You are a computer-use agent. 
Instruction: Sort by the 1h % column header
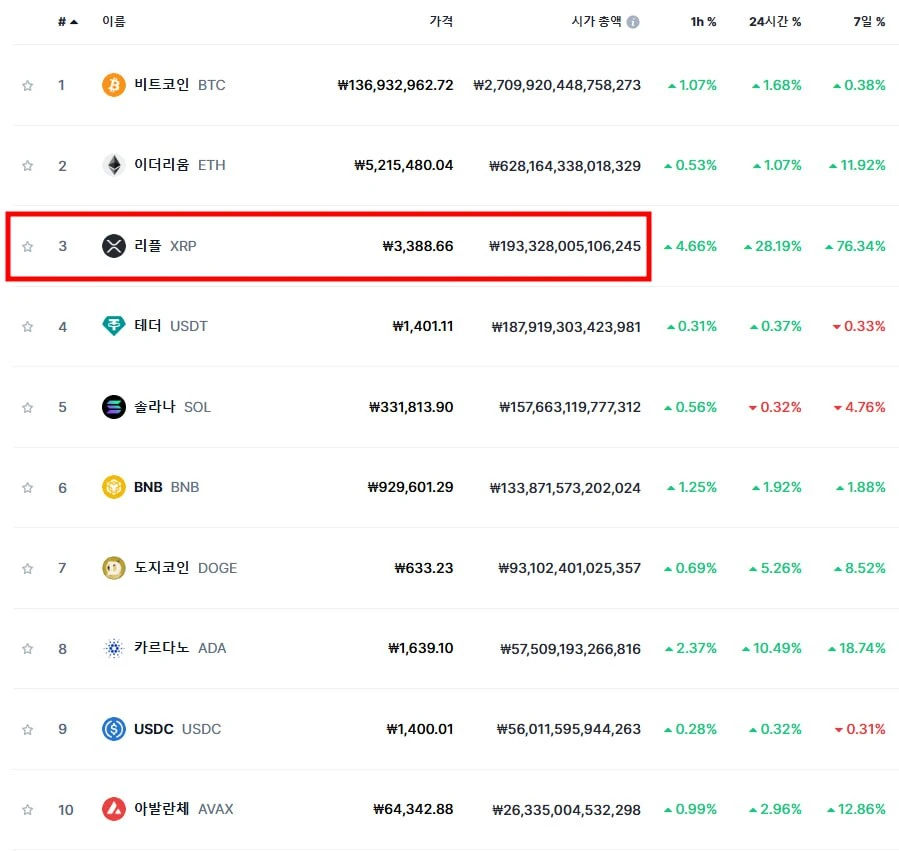coord(703,22)
